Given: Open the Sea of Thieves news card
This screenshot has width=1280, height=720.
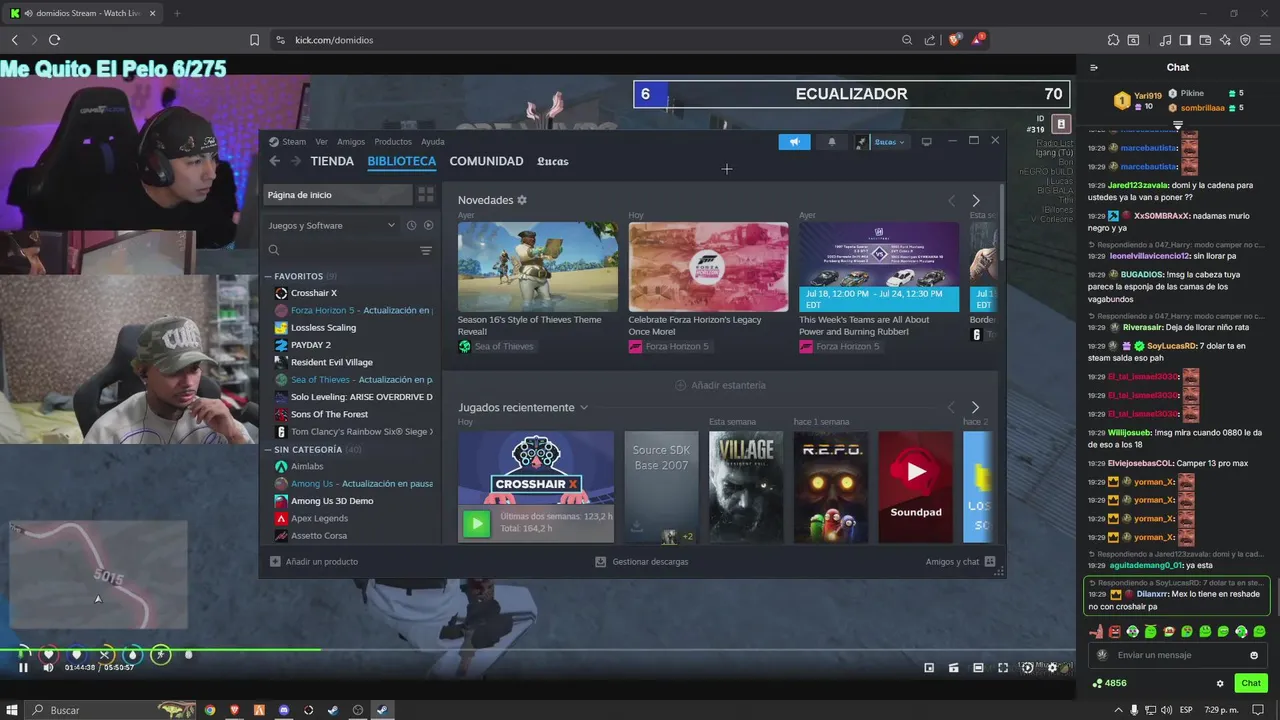Looking at the screenshot, I should click(538, 267).
